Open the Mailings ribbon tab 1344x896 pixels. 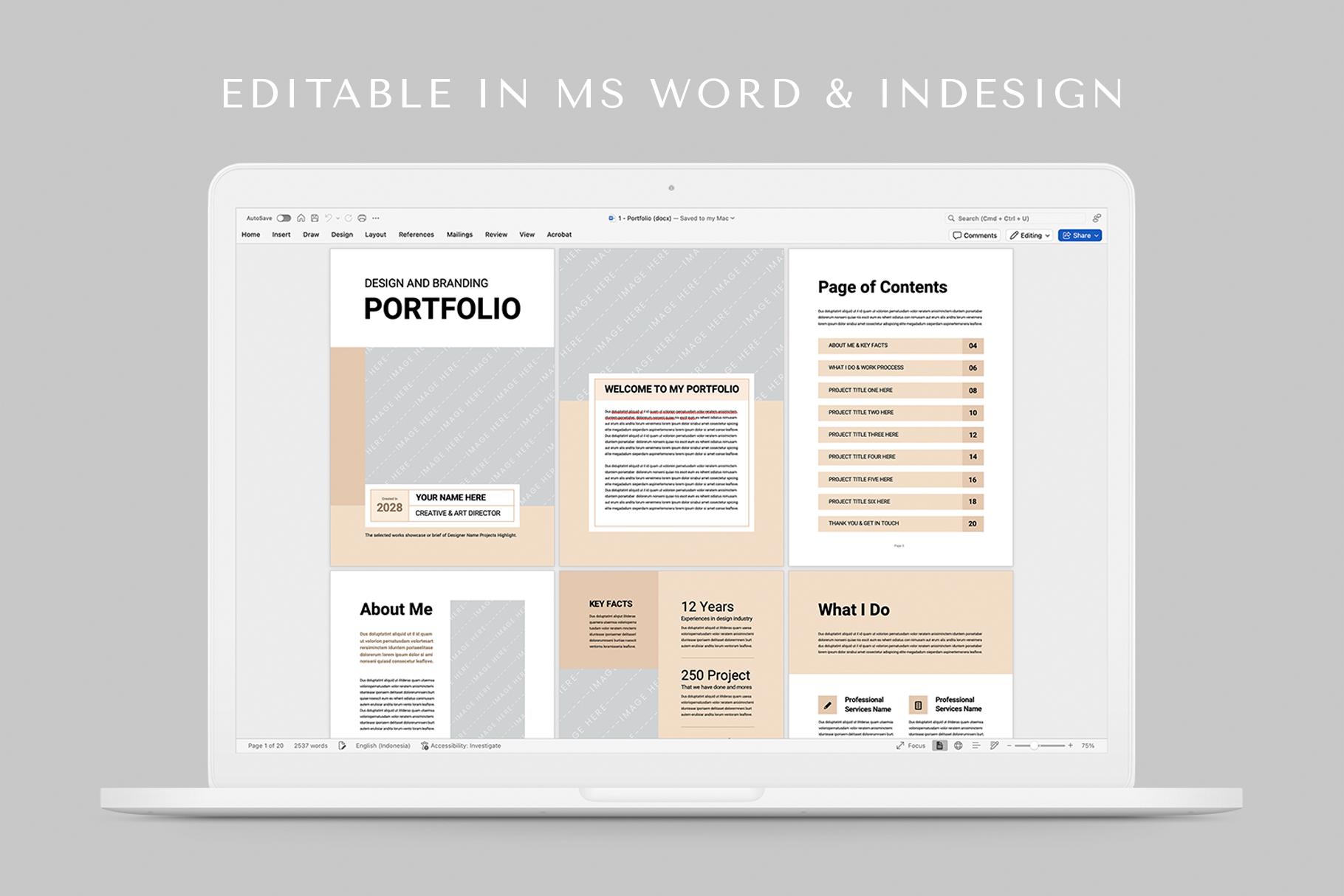click(459, 235)
